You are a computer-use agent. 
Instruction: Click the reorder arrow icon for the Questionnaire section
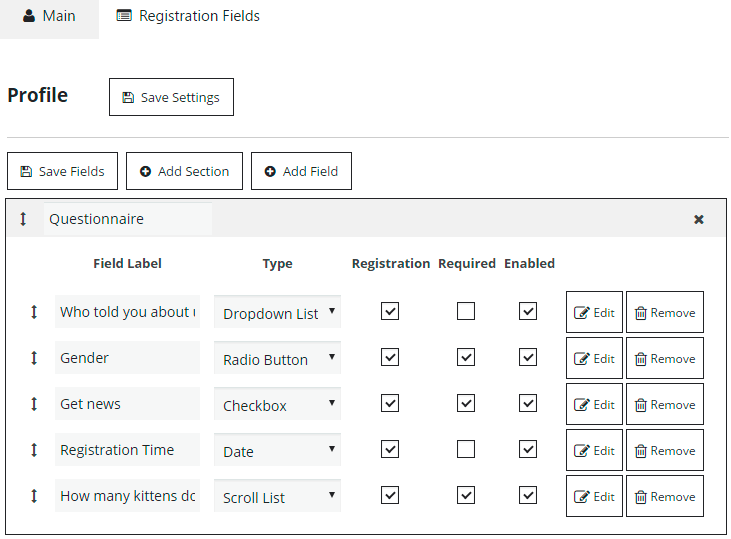(24, 219)
